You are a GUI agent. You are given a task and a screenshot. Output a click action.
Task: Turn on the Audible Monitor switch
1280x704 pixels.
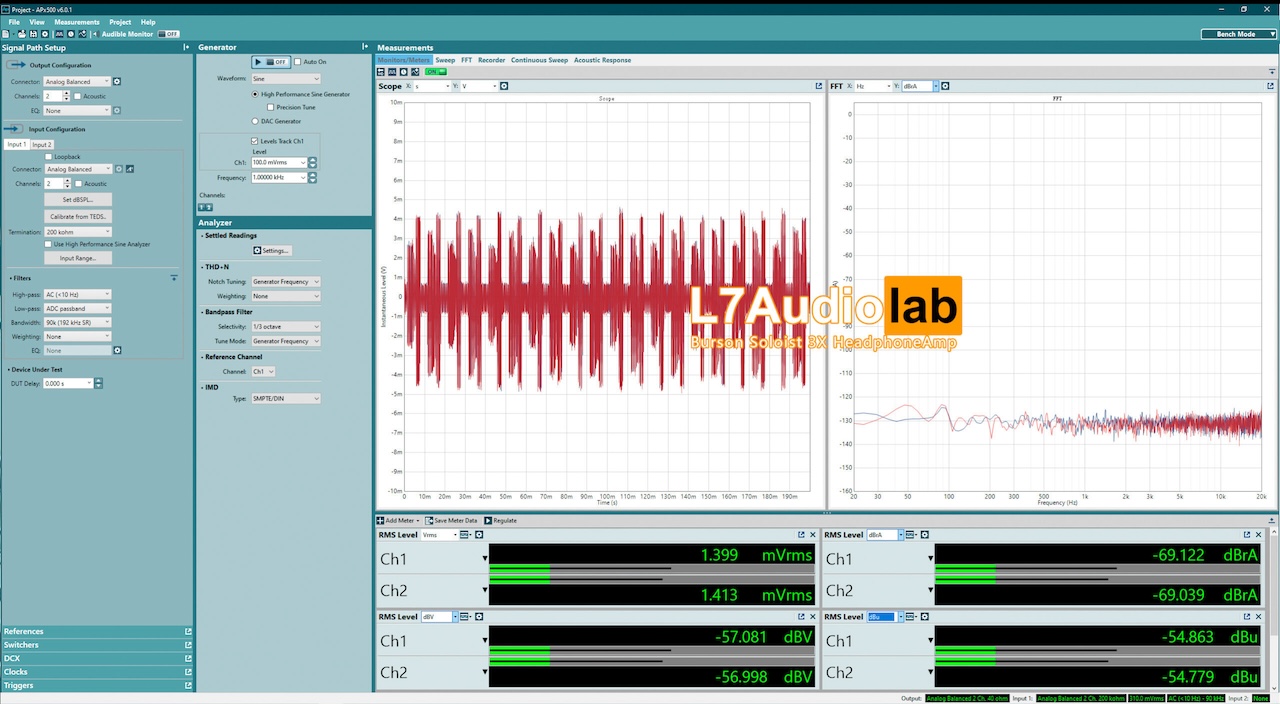click(x=169, y=34)
